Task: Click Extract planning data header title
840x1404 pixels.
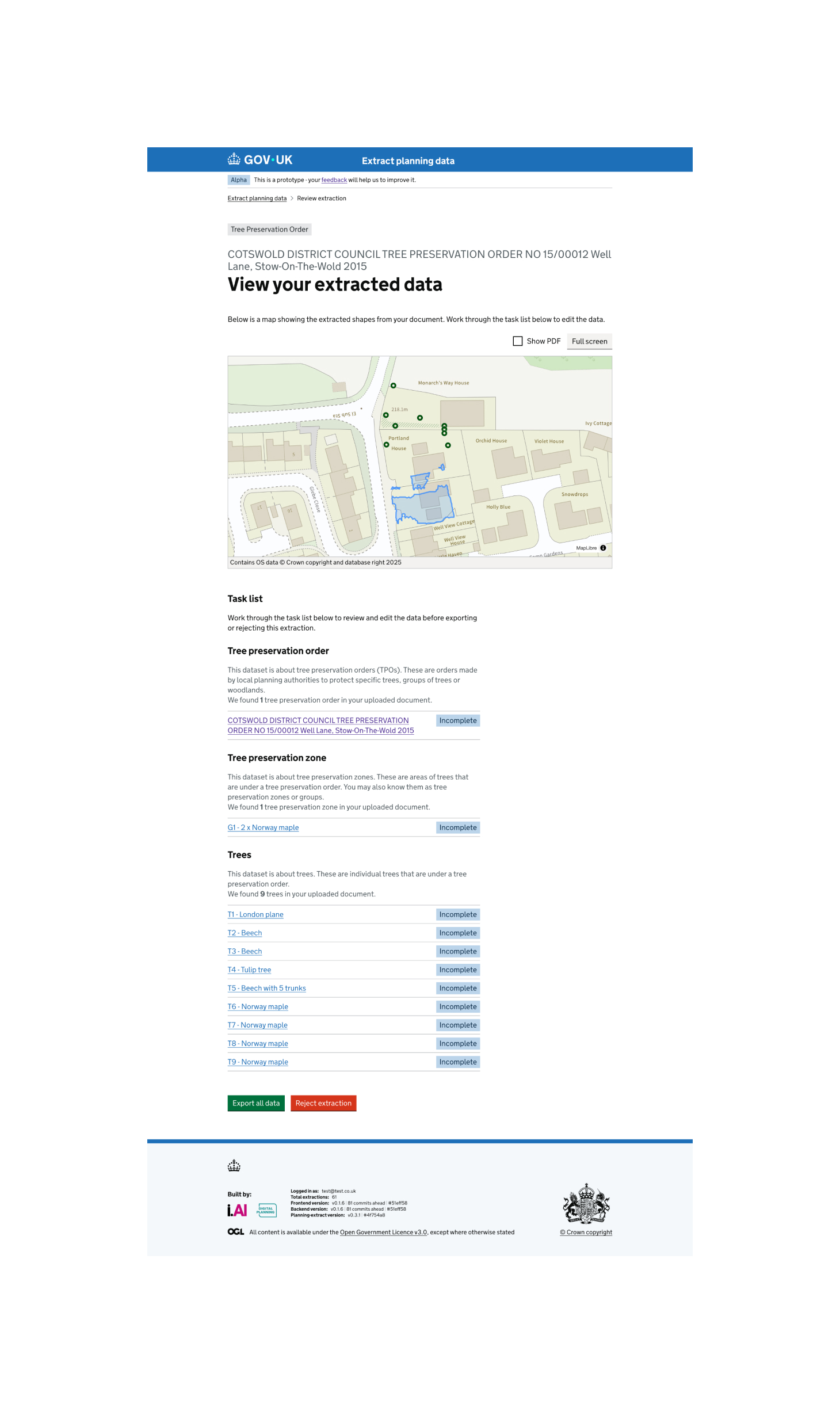Action: (x=408, y=161)
